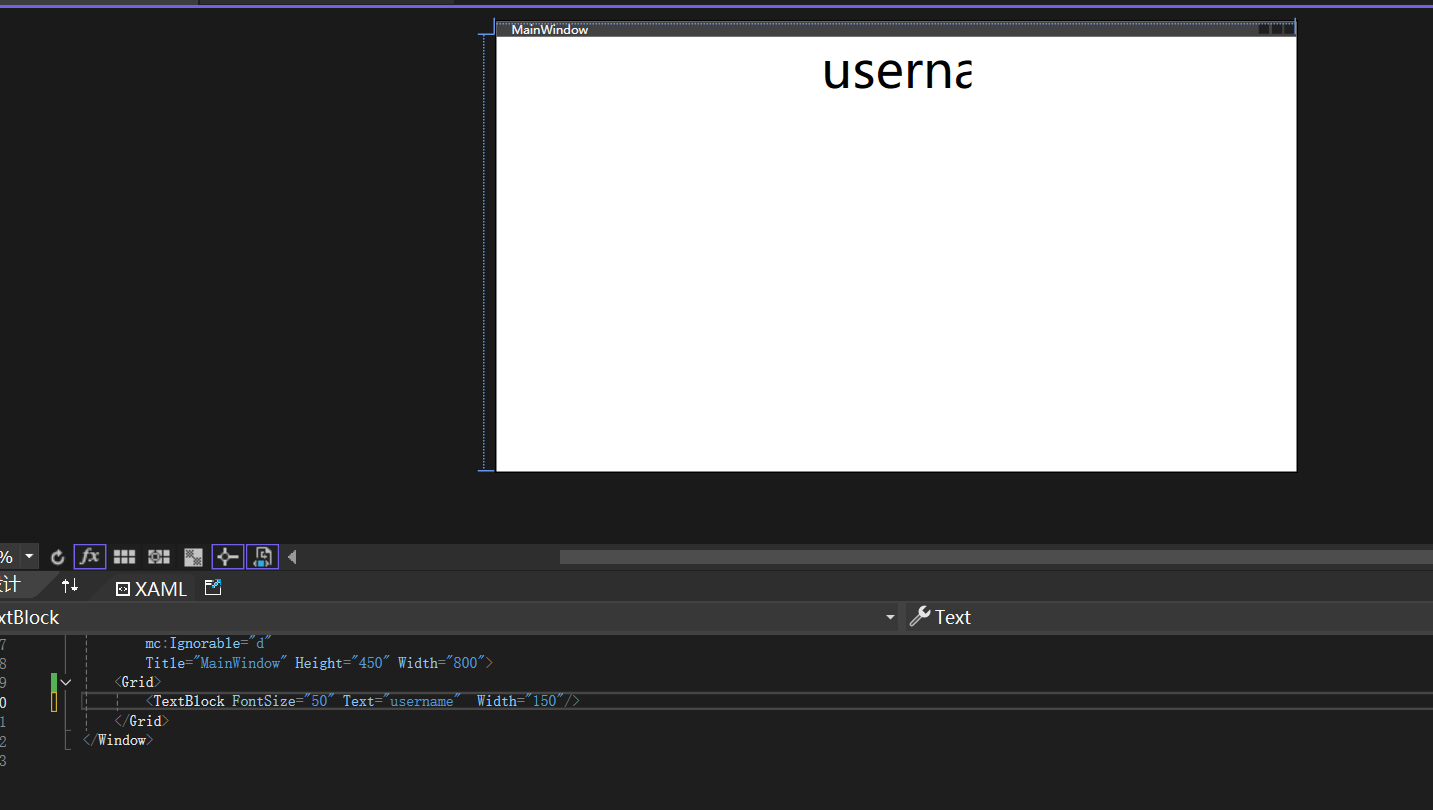Click the Text="username" attribute in the code
Screen dimensions: 1433x810
coord(402,701)
